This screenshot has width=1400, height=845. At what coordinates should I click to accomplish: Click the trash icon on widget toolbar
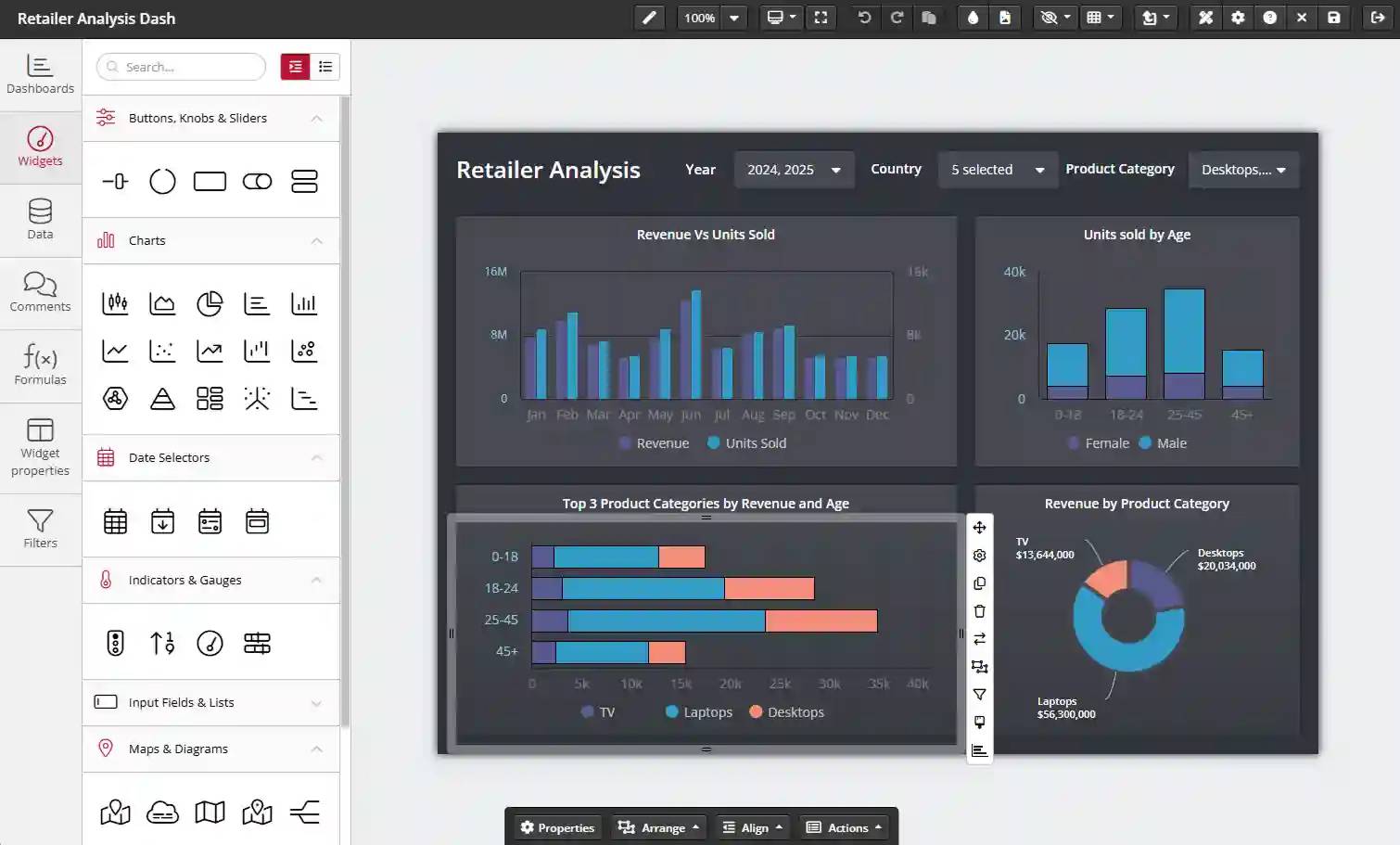[x=979, y=611]
